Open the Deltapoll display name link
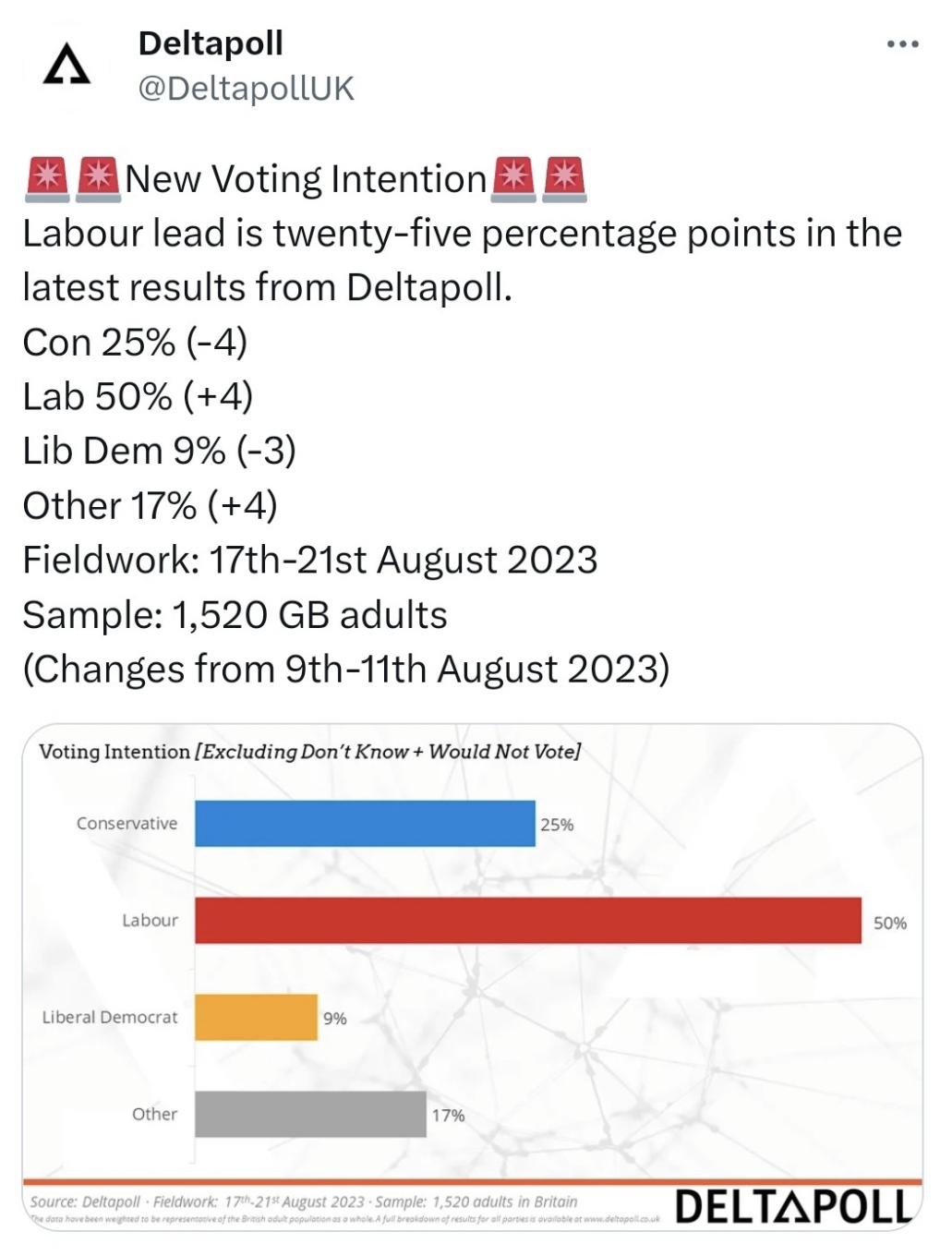This screenshot has height=1256, width=952. pyautogui.click(x=211, y=42)
